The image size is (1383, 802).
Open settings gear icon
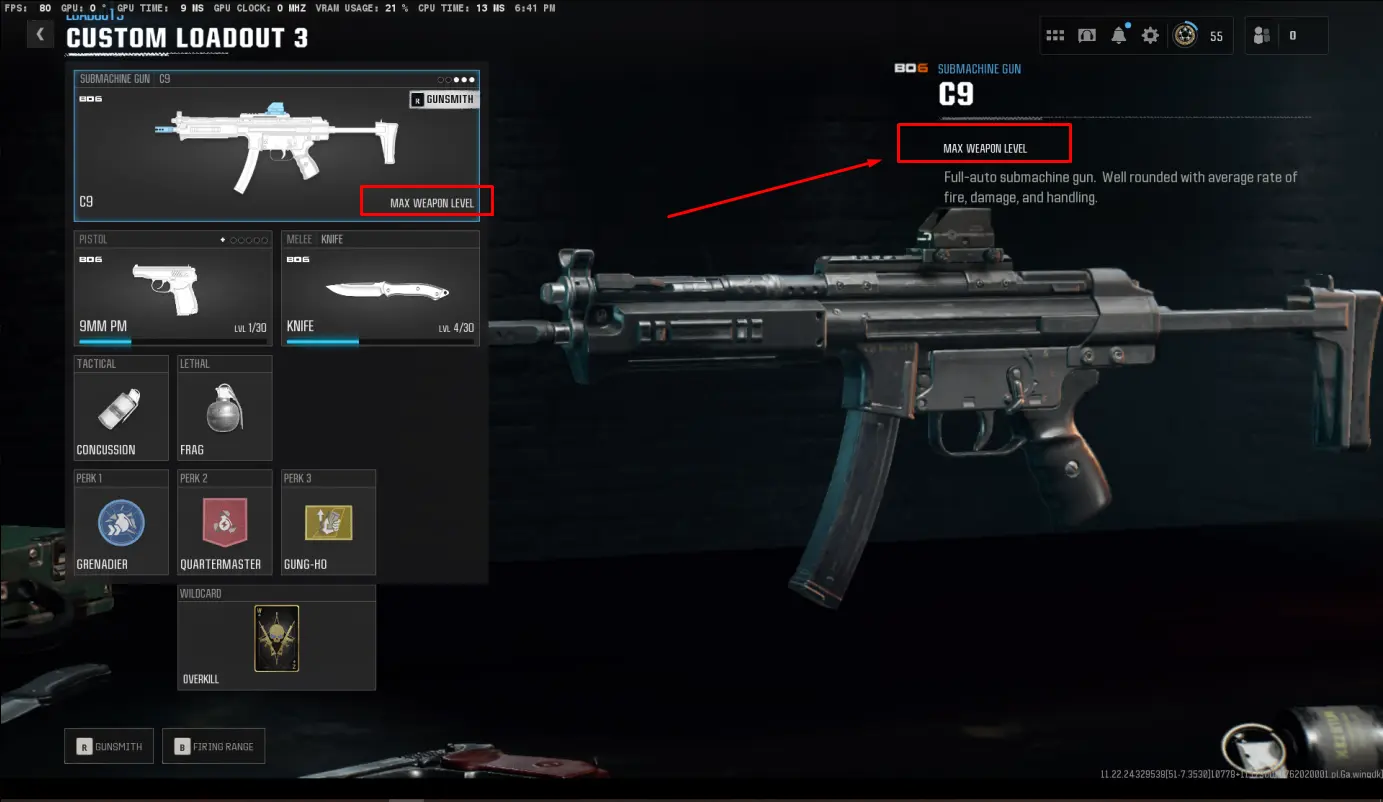pyautogui.click(x=1150, y=36)
